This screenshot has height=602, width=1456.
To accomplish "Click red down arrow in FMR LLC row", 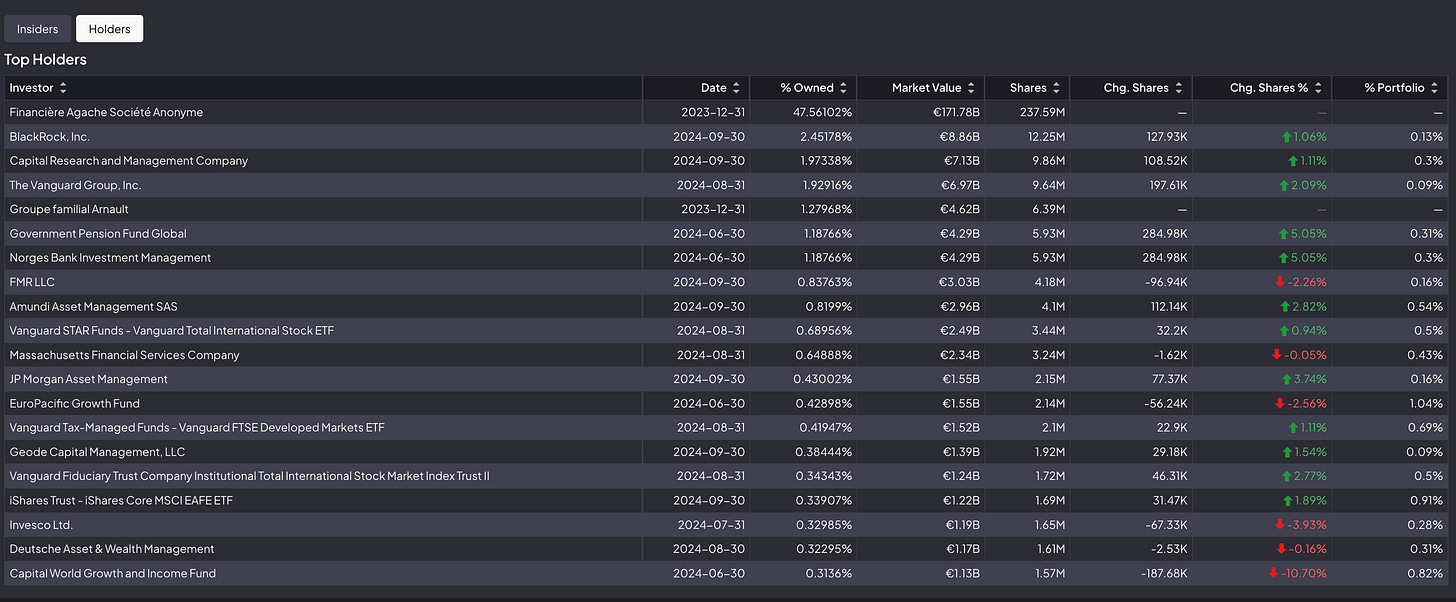I will pos(1280,282).
